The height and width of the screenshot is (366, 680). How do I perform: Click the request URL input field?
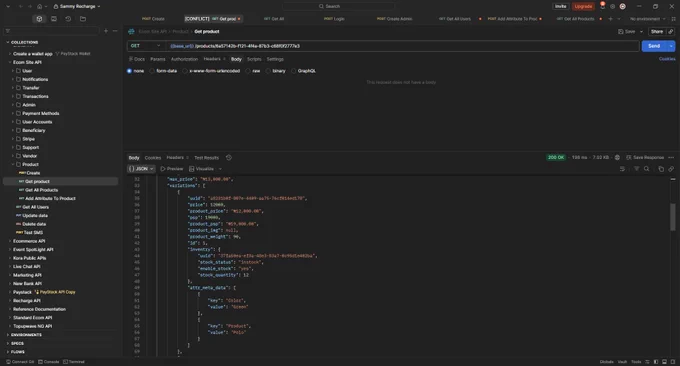[x=403, y=46]
